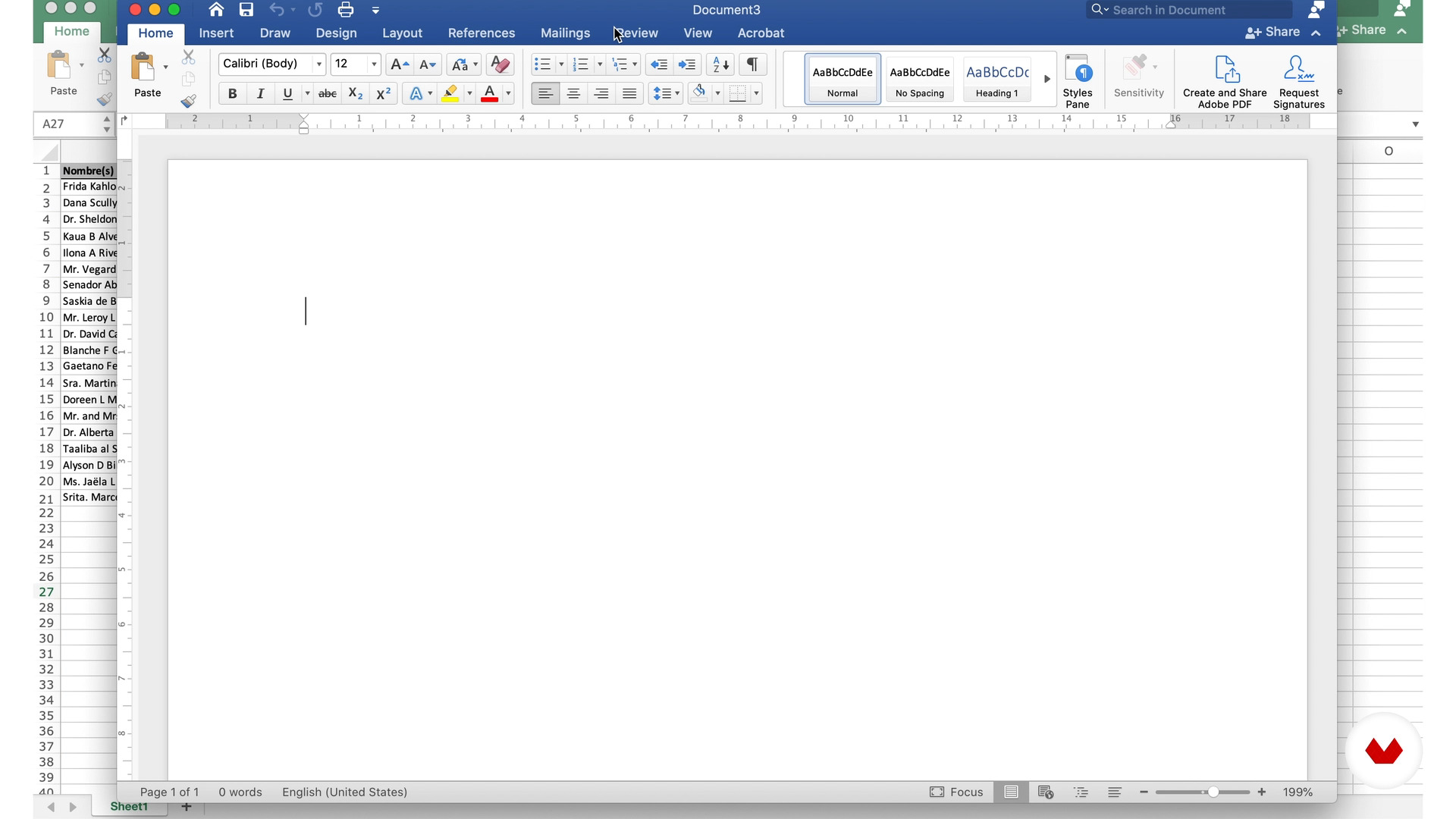The width and height of the screenshot is (1456, 819).
Task: Expand the font size dropdown
Action: click(x=374, y=64)
